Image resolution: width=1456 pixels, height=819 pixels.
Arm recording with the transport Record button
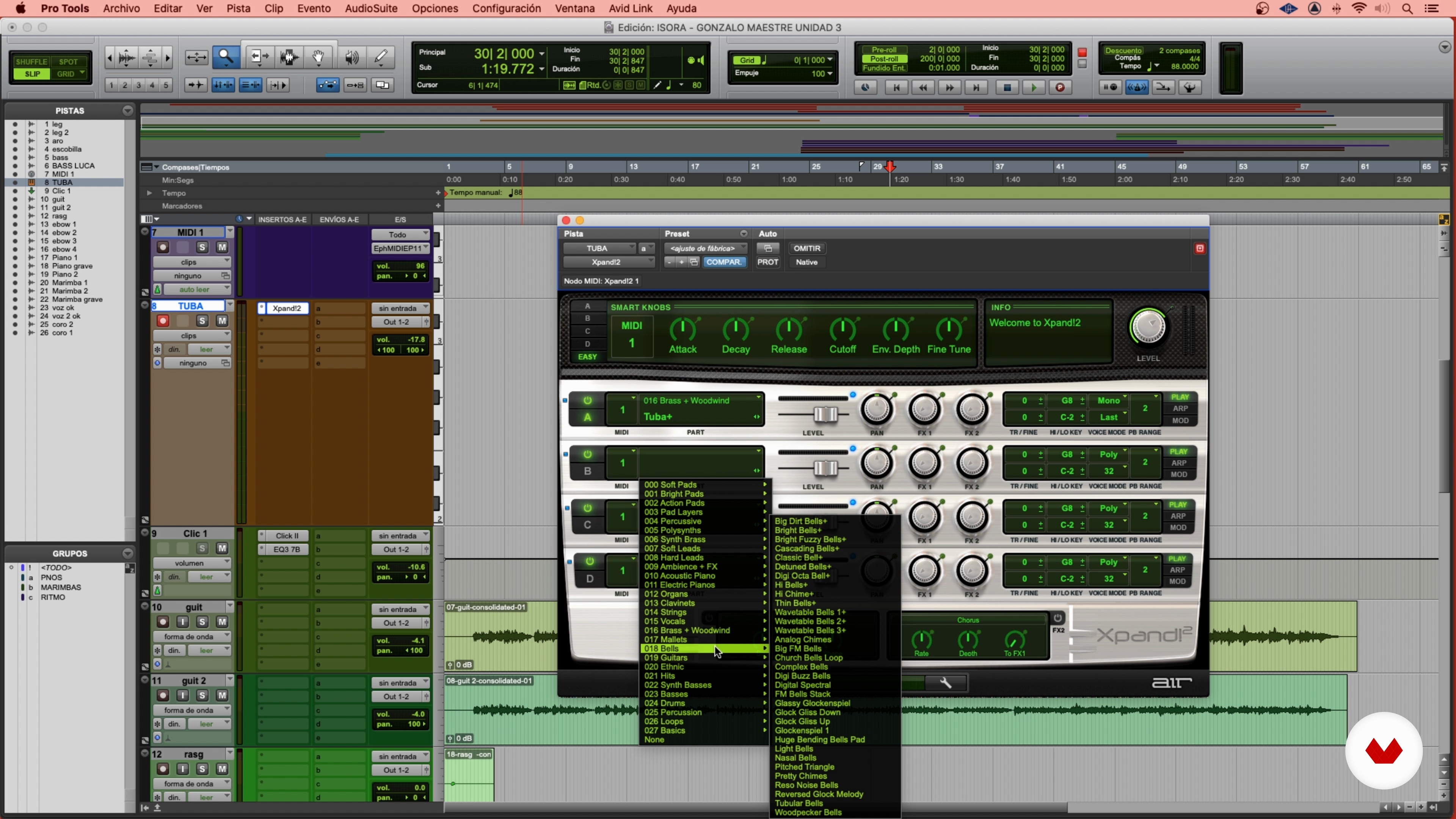click(x=1061, y=88)
